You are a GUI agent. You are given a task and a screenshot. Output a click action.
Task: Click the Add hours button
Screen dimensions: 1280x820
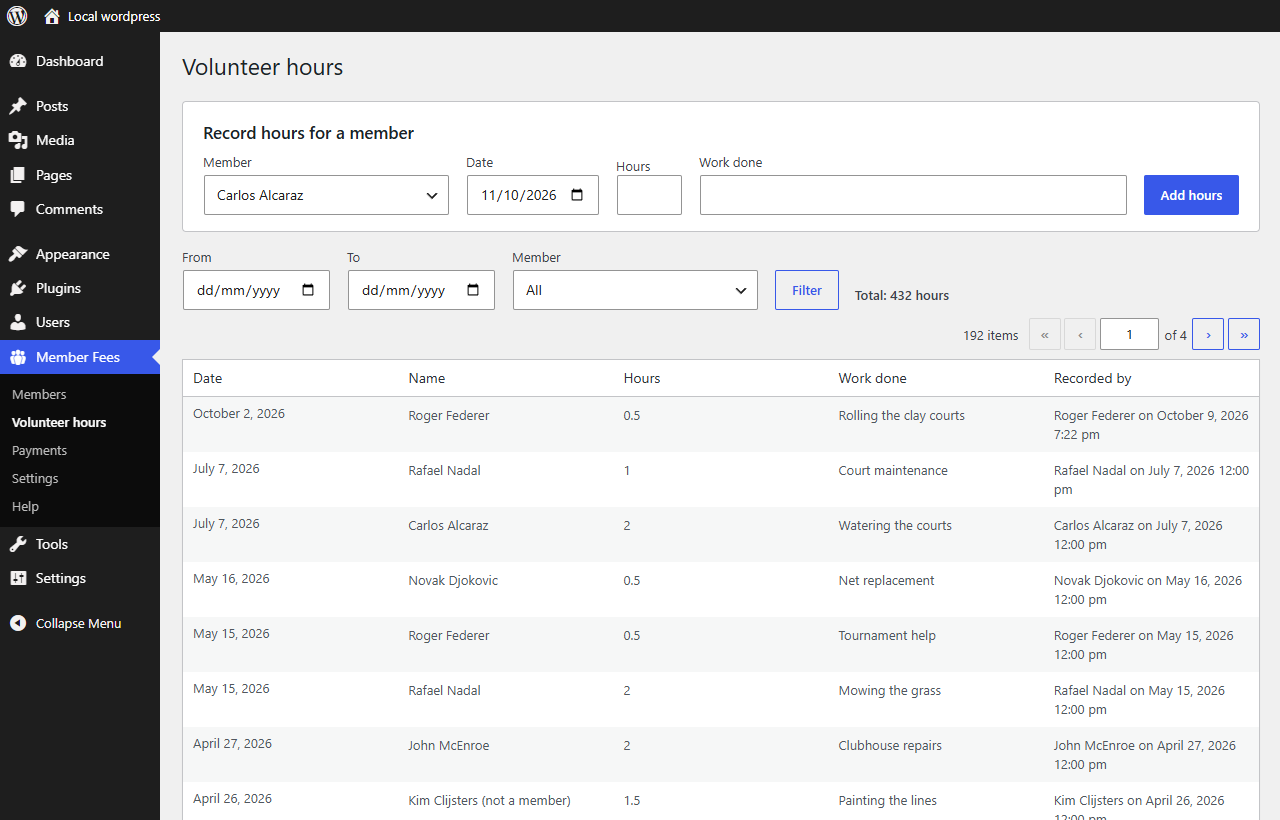[1191, 195]
